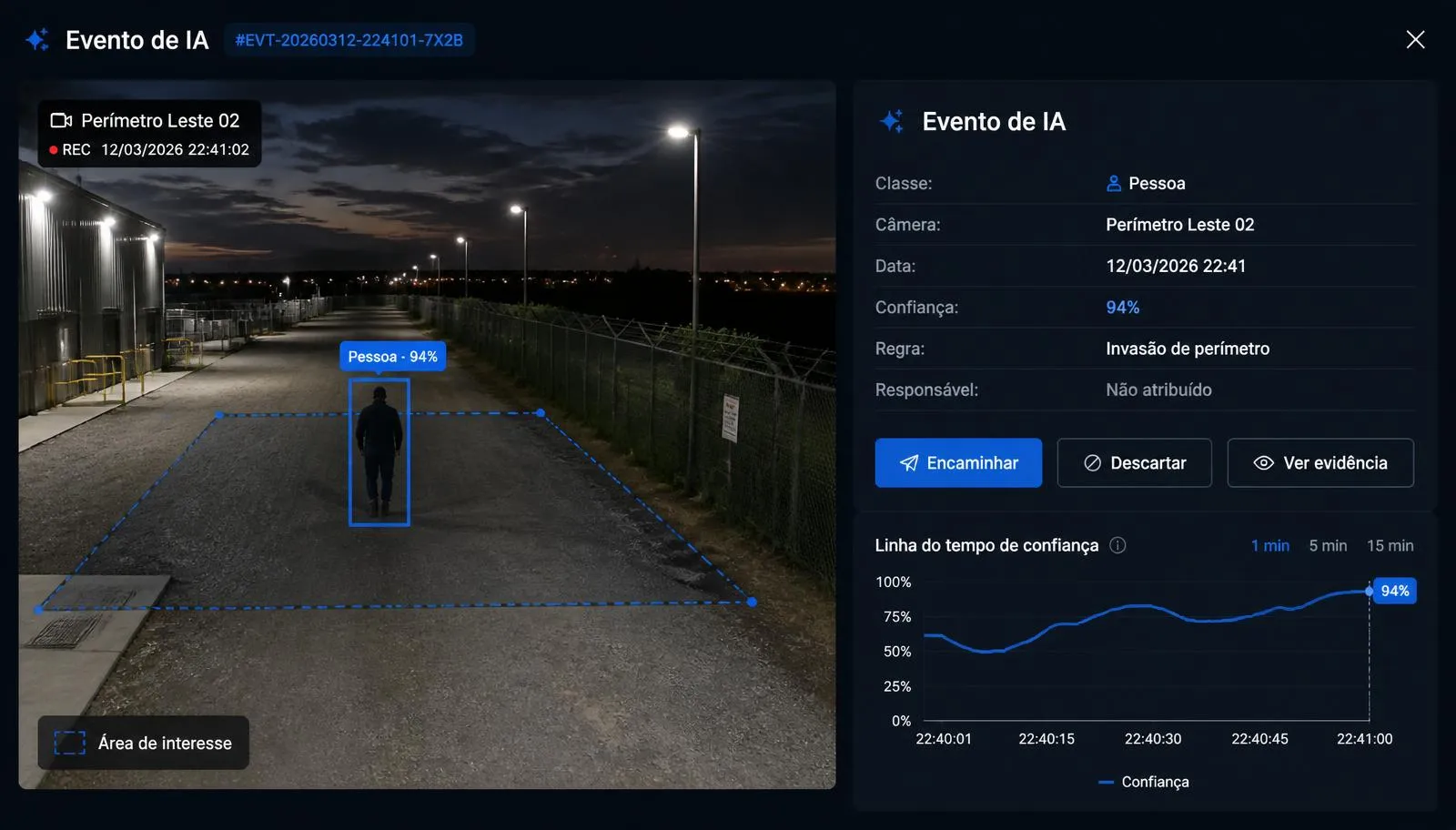Click the 94% marker on confidence chart
This screenshot has width=1456, height=830.
click(x=1394, y=591)
